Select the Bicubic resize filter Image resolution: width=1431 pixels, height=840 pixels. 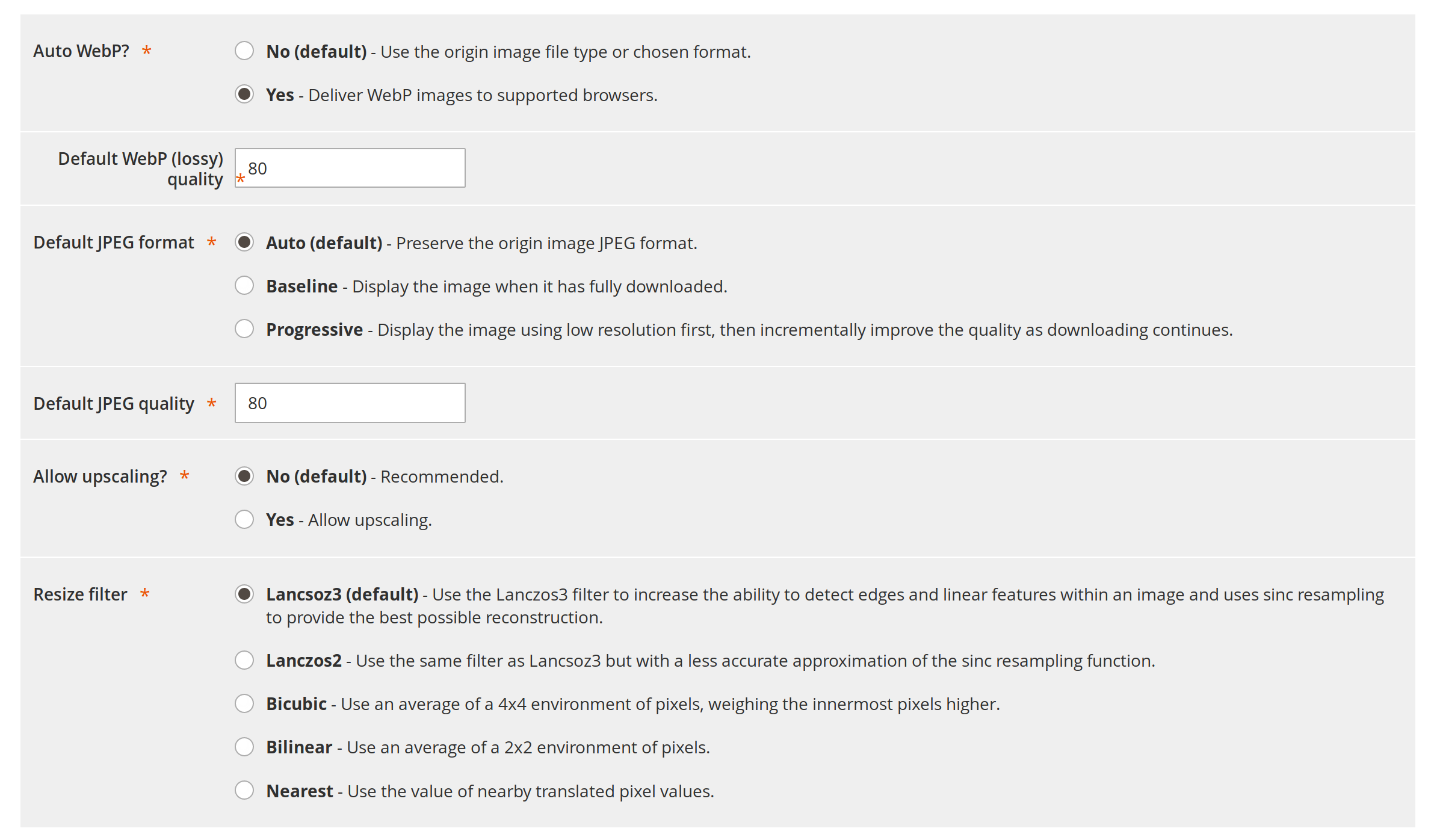[244, 703]
